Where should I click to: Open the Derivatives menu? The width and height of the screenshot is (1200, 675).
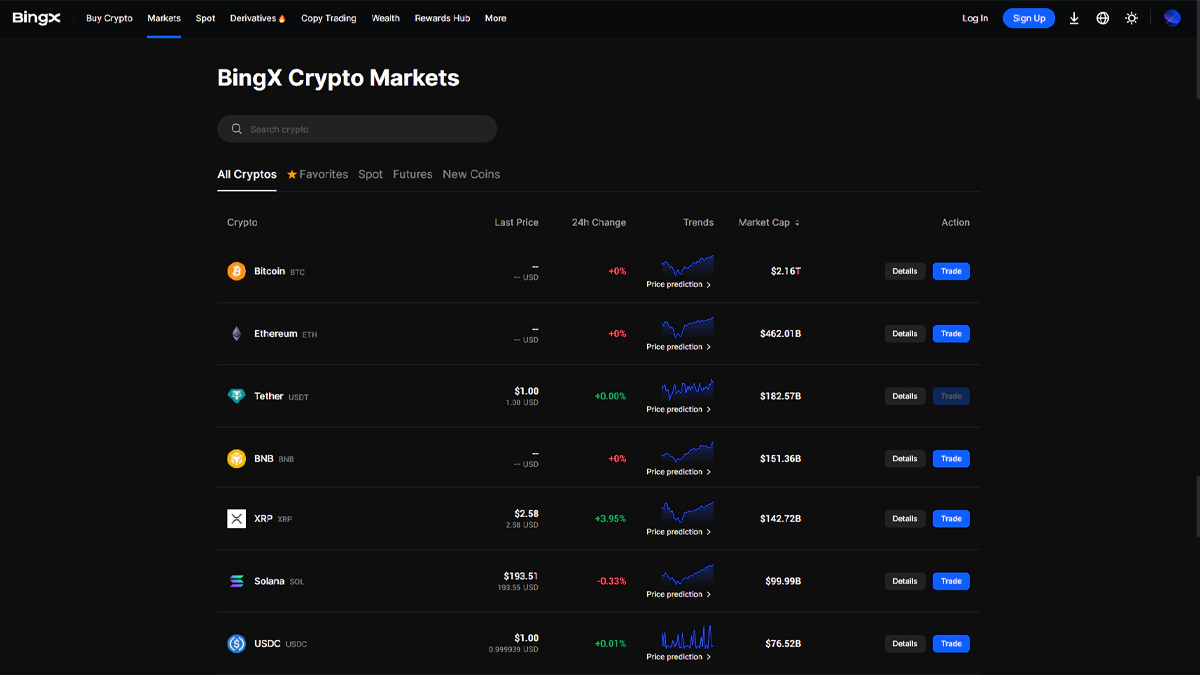click(257, 18)
